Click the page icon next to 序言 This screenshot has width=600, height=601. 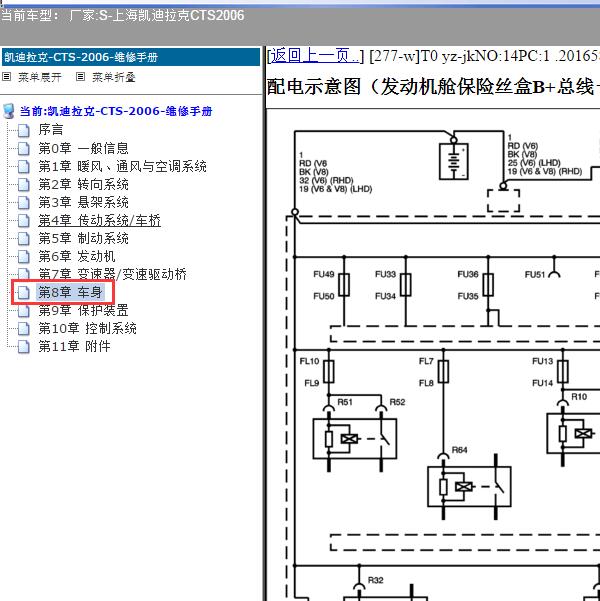click(24, 130)
